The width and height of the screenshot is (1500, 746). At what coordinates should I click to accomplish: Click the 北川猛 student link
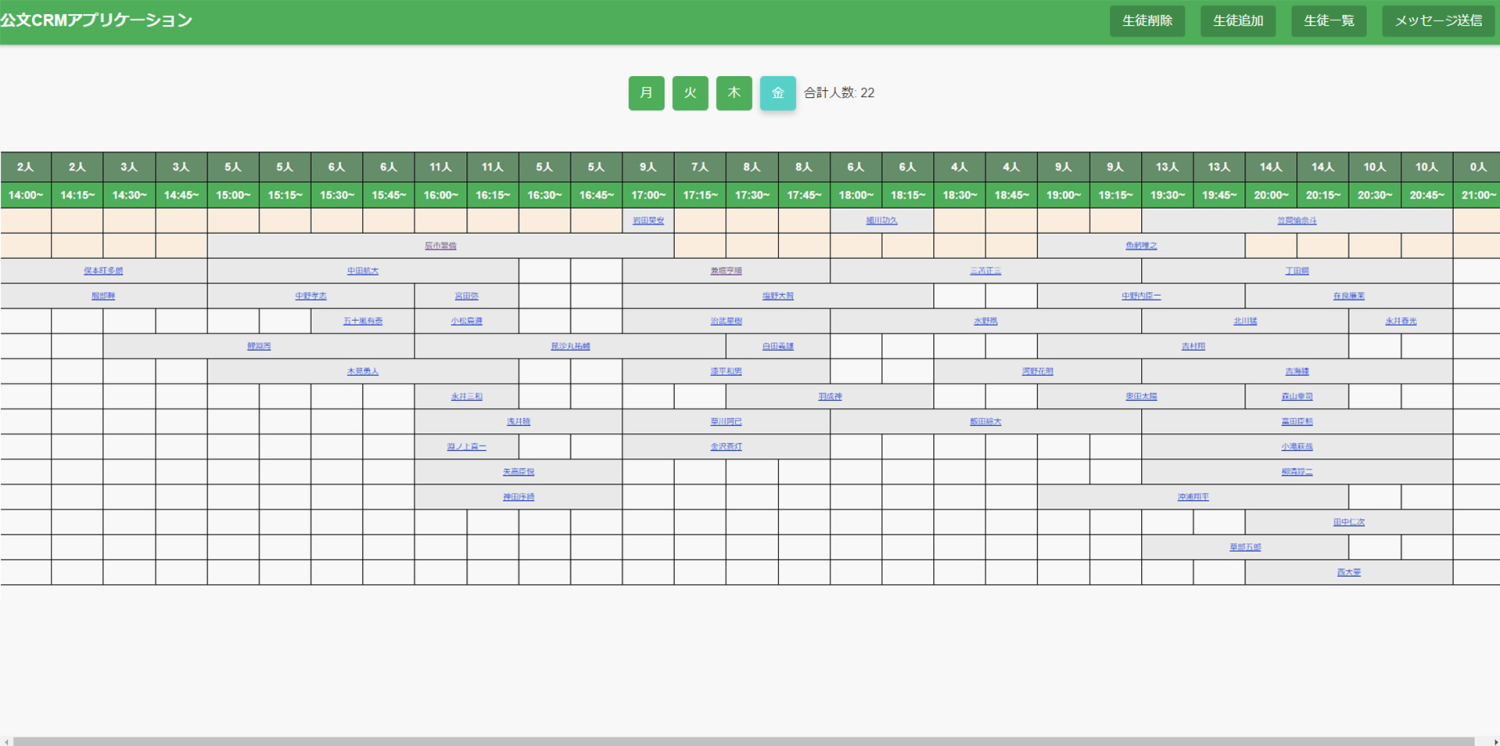tap(1245, 321)
